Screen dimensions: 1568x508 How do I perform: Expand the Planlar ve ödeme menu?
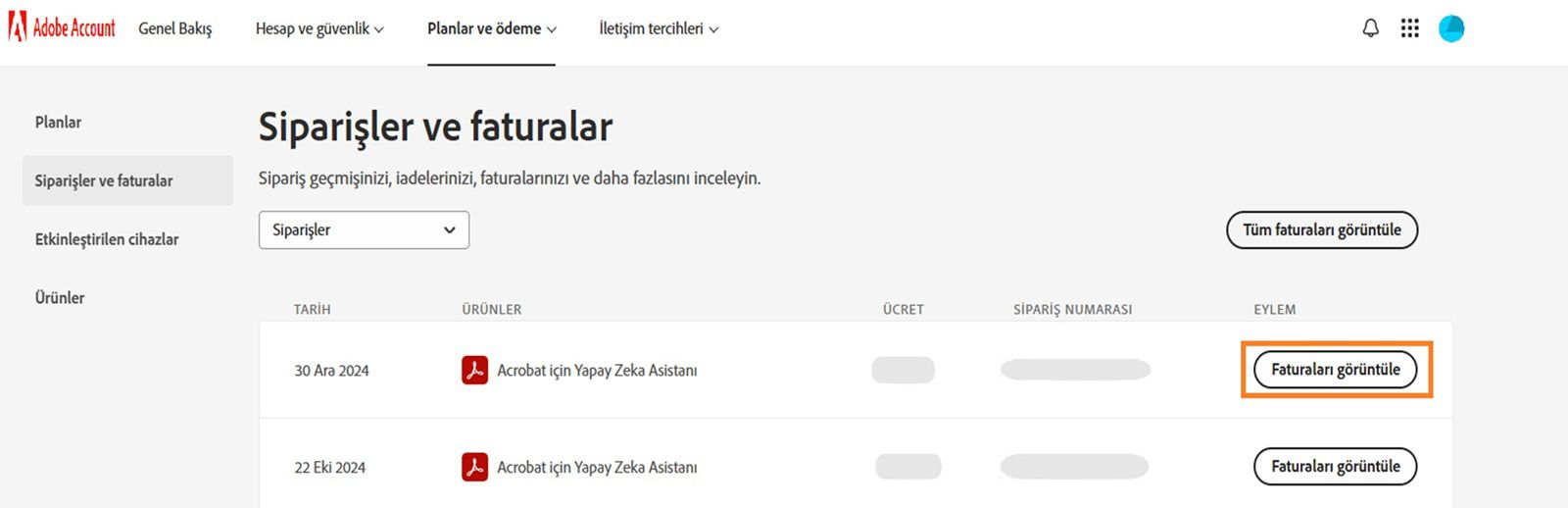point(491,29)
